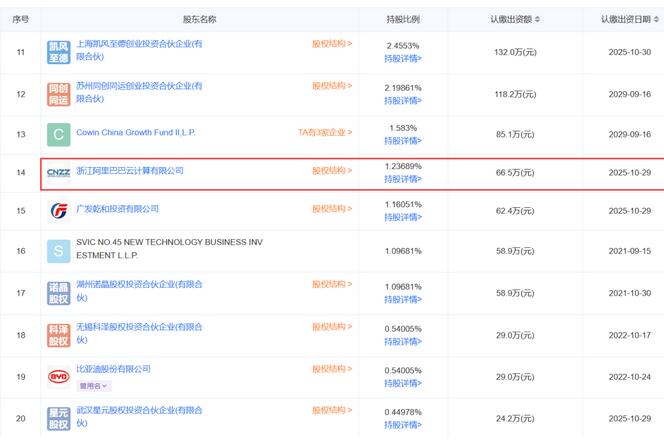Image resolution: width=664 pixels, height=442 pixels.
Task: Click the blue S logo of SVIC NO.45
Action: [59, 249]
